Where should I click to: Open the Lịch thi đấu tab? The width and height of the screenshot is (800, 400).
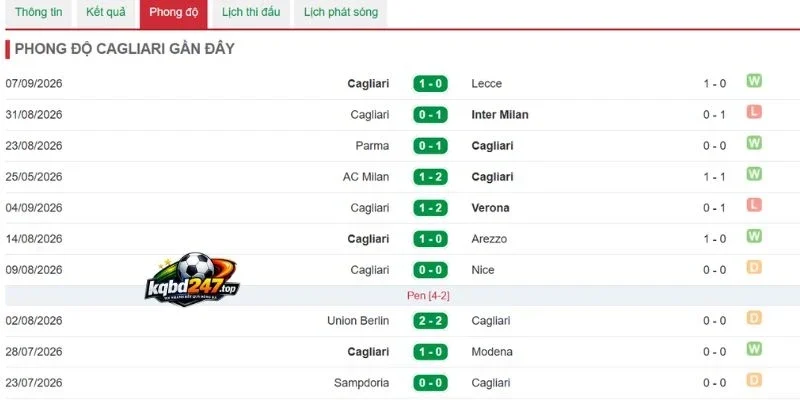(x=251, y=13)
